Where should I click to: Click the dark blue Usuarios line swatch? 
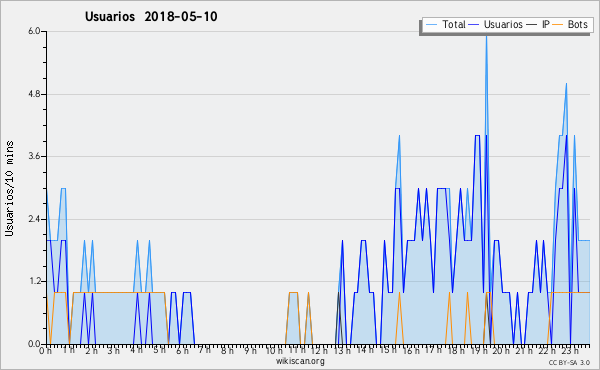point(474,25)
